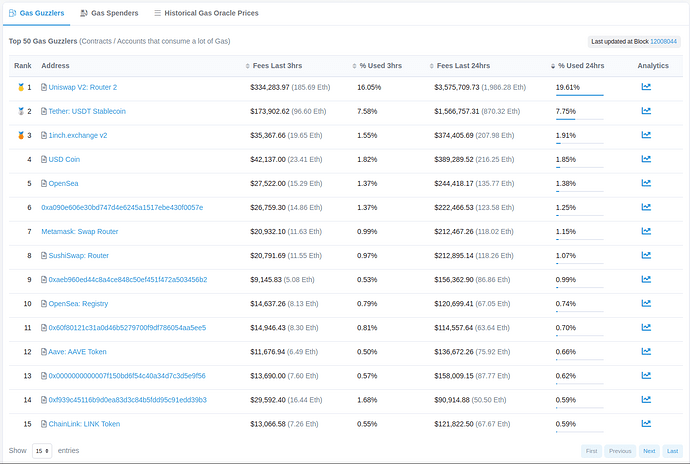690x464 pixels.
Task: Switch to the Gas Guzzlers tab
Action: 37,13
